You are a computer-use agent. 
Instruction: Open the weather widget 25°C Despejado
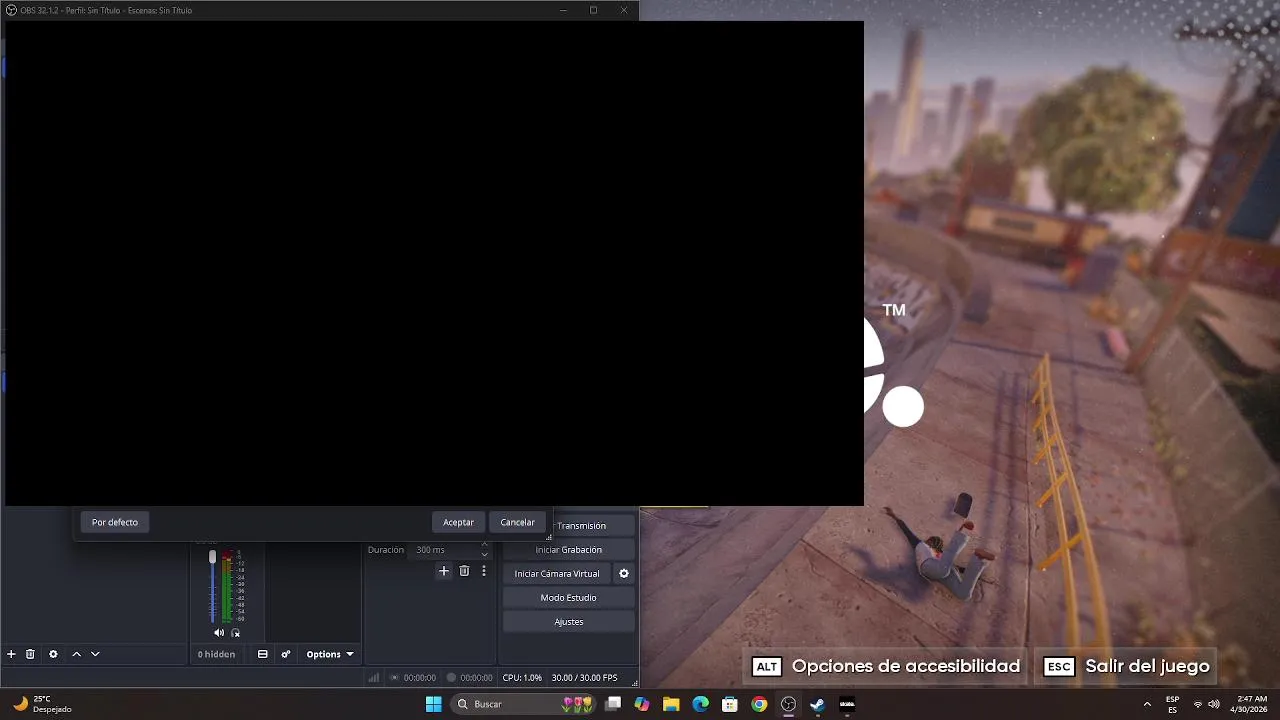(x=42, y=704)
